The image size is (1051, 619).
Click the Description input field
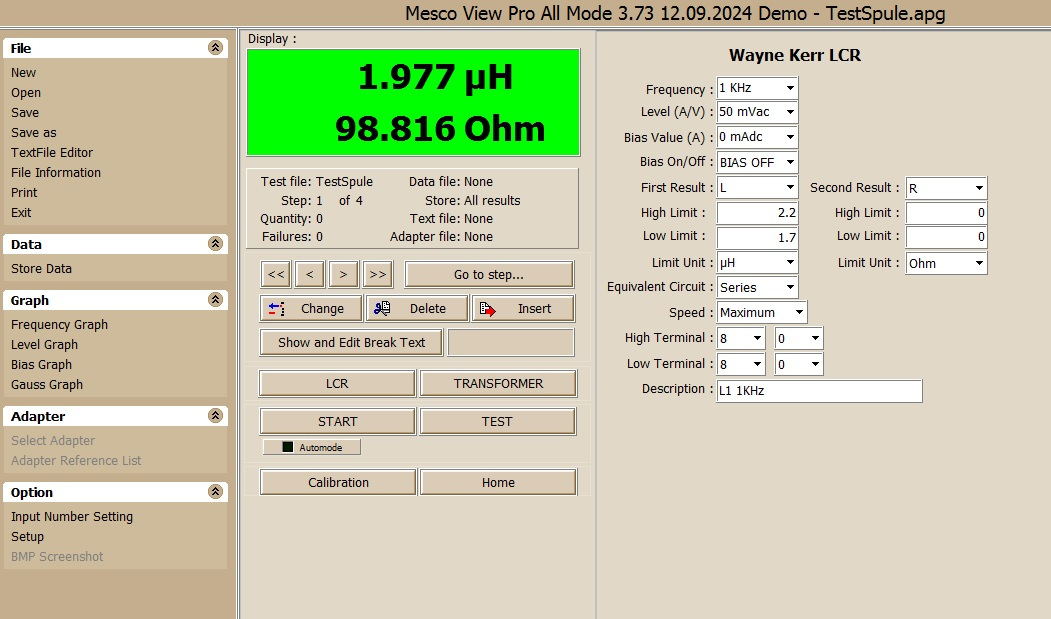[818, 391]
